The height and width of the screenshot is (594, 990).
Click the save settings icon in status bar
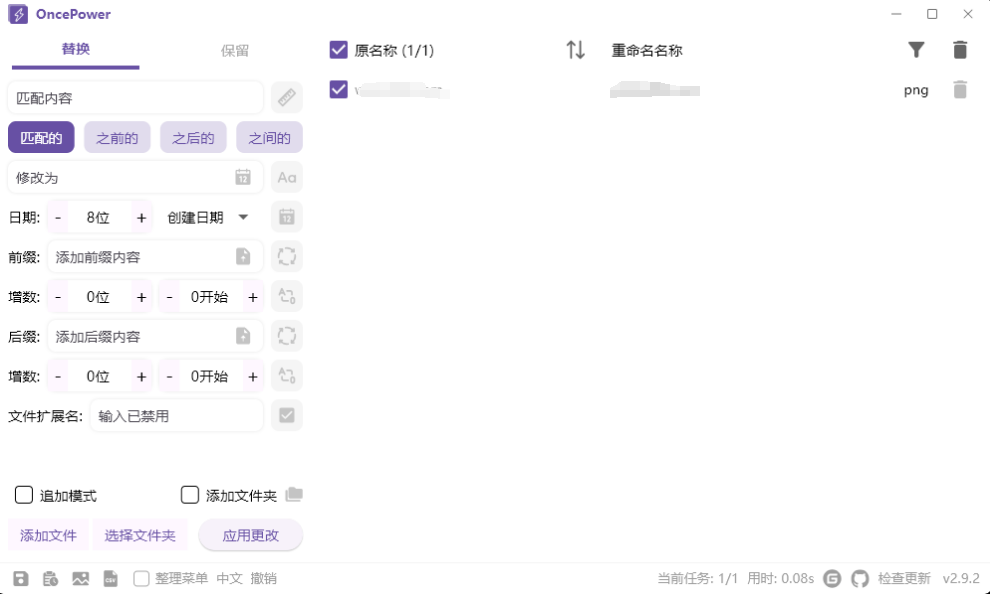tap(21, 577)
